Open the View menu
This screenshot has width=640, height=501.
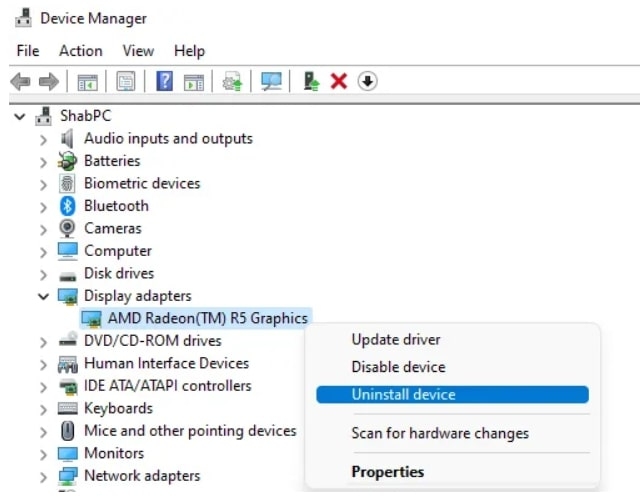point(138,51)
